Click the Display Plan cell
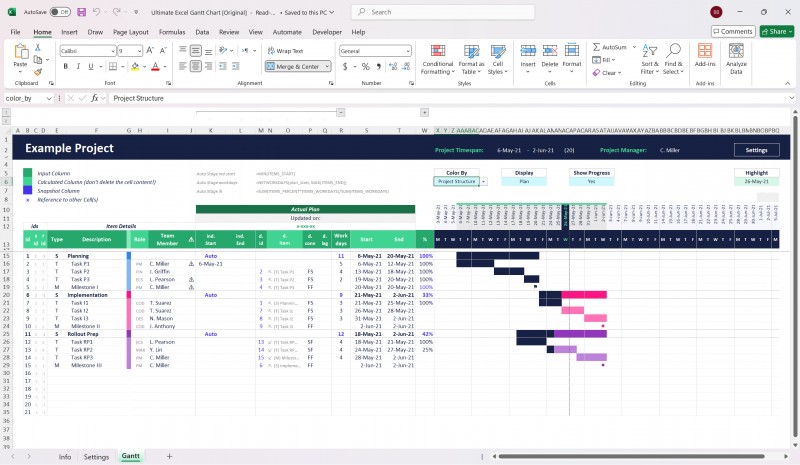Screen dimensions: 800x465 524,181
